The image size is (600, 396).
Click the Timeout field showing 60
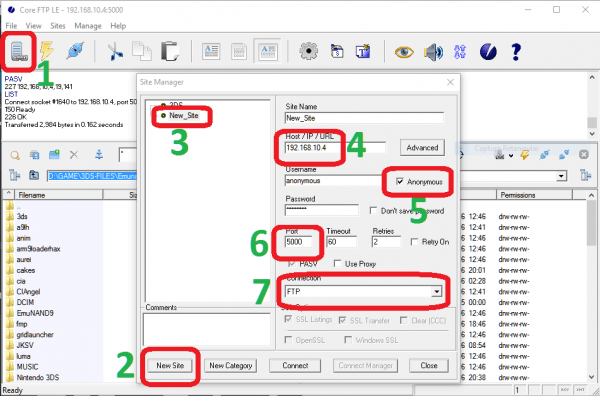pos(341,242)
